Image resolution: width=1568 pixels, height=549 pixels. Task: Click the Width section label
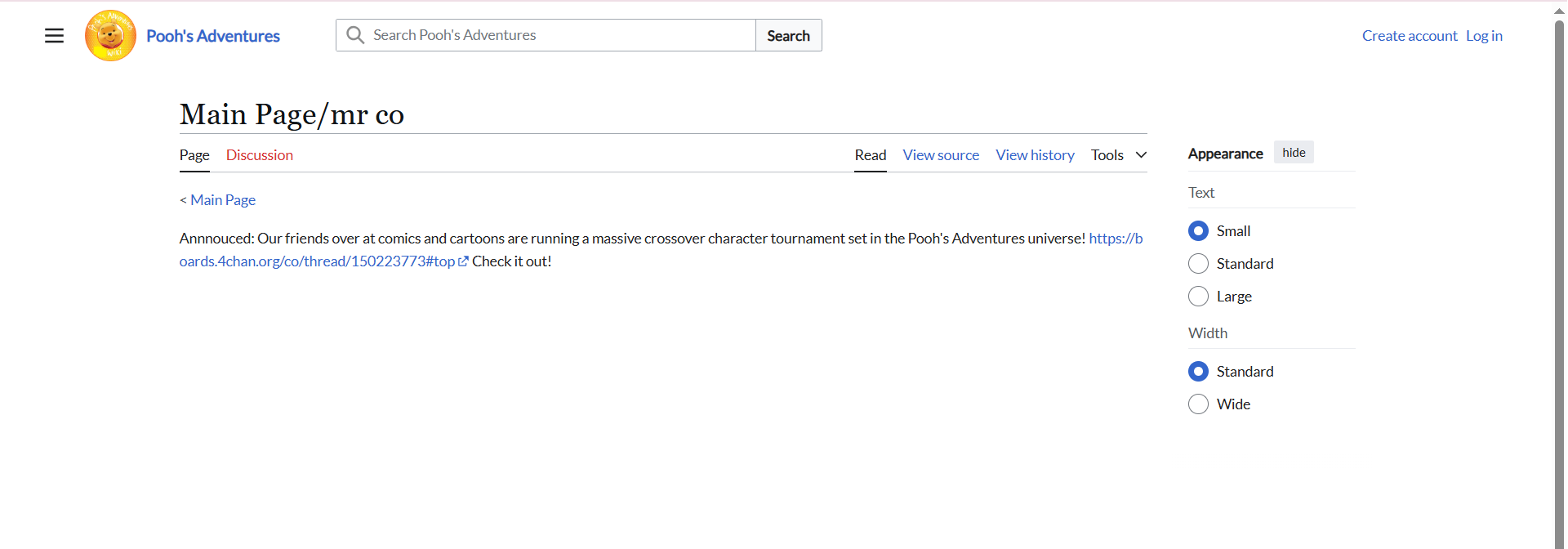pyautogui.click(x=1208, y=333)
